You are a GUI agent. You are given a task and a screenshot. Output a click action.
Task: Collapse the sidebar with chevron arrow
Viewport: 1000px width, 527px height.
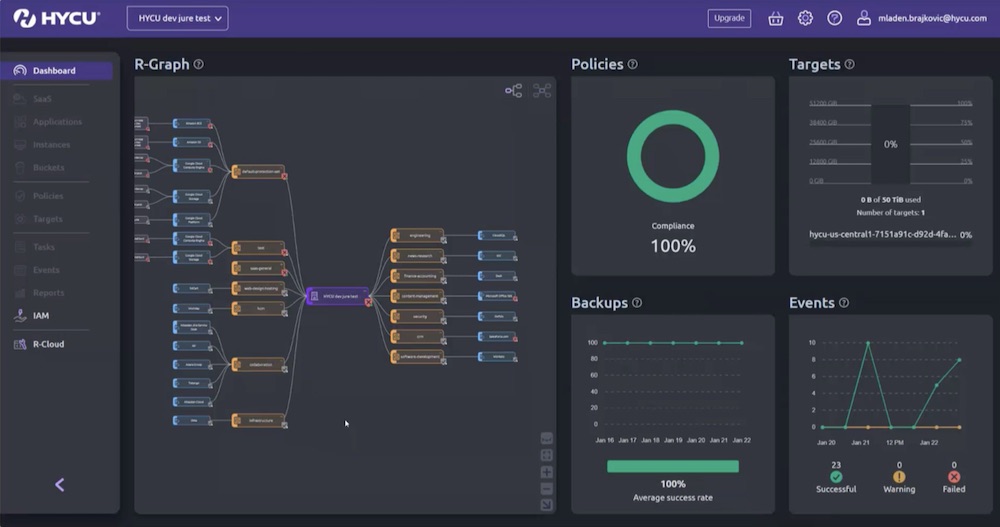pyautogui.click(x=59, y=485)
